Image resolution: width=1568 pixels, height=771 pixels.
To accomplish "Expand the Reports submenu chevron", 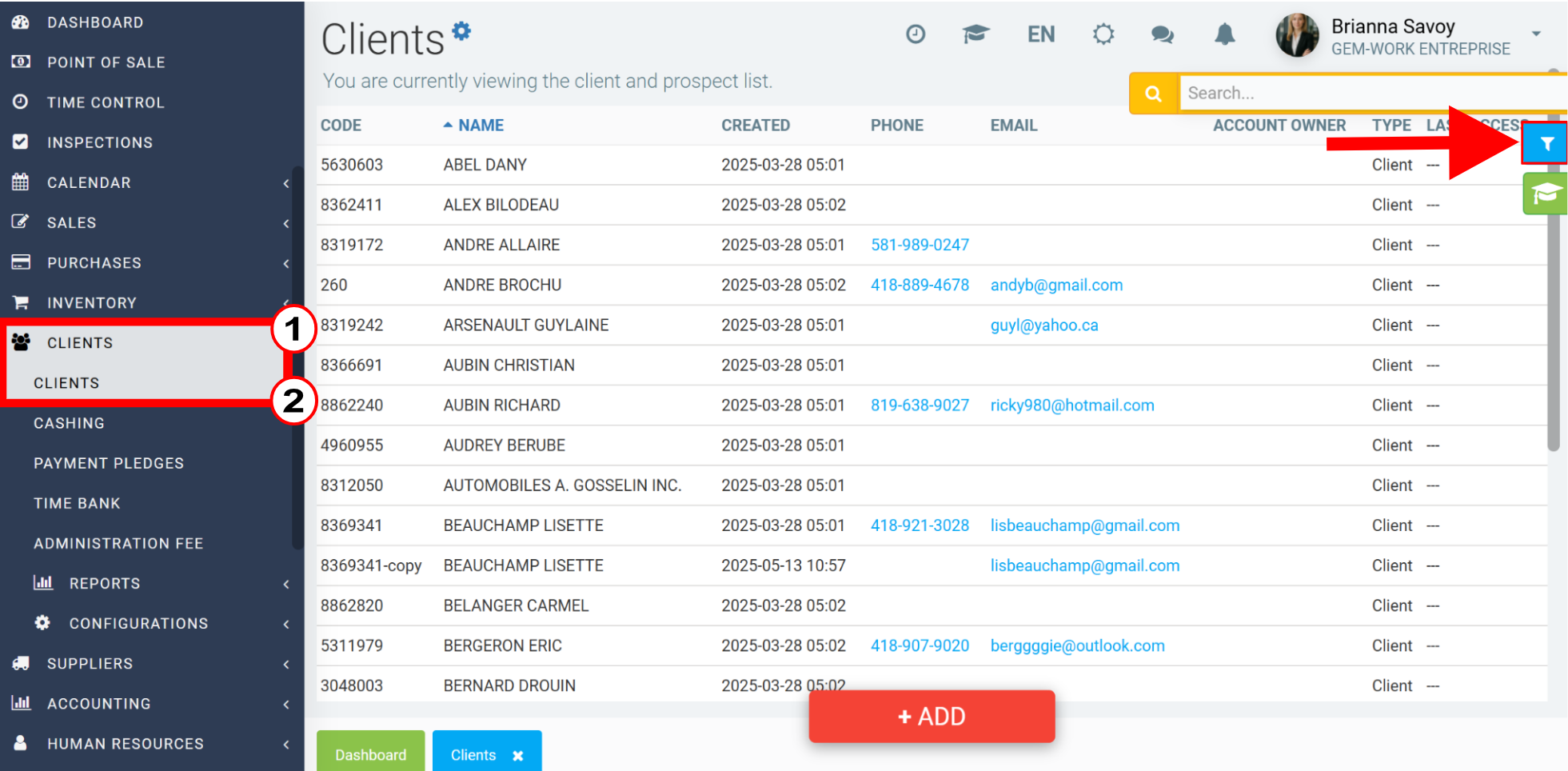I will coord(286,584).
